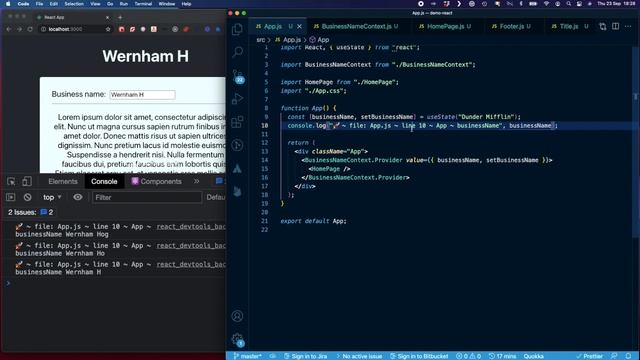640x360 pixels.
Task: Reload the localhost page
Action: pyautogui.click(x=30, y=29)
